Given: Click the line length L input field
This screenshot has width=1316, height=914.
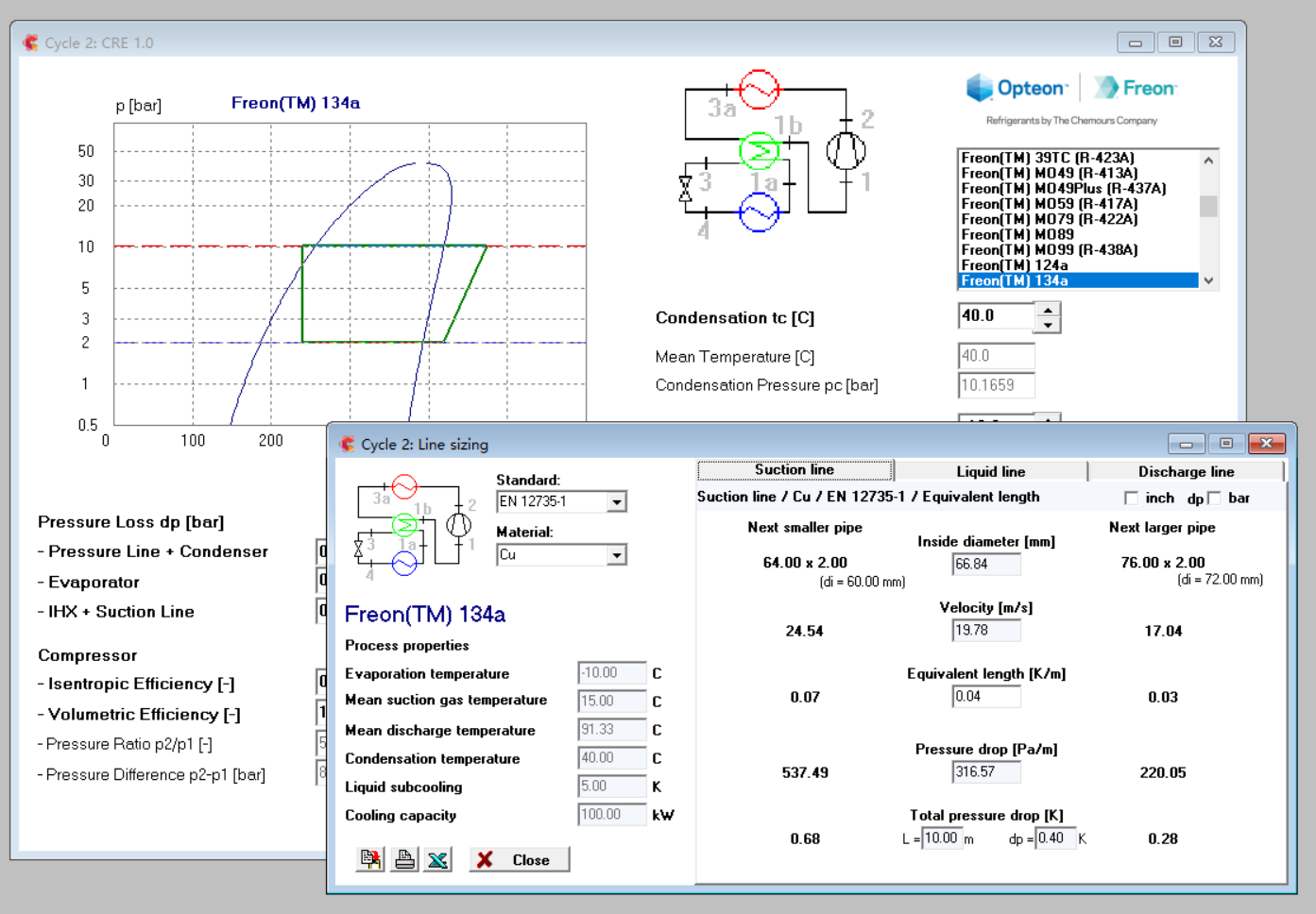Looking at the screenshot, I should pyautogui.click(x=942, y=838).
